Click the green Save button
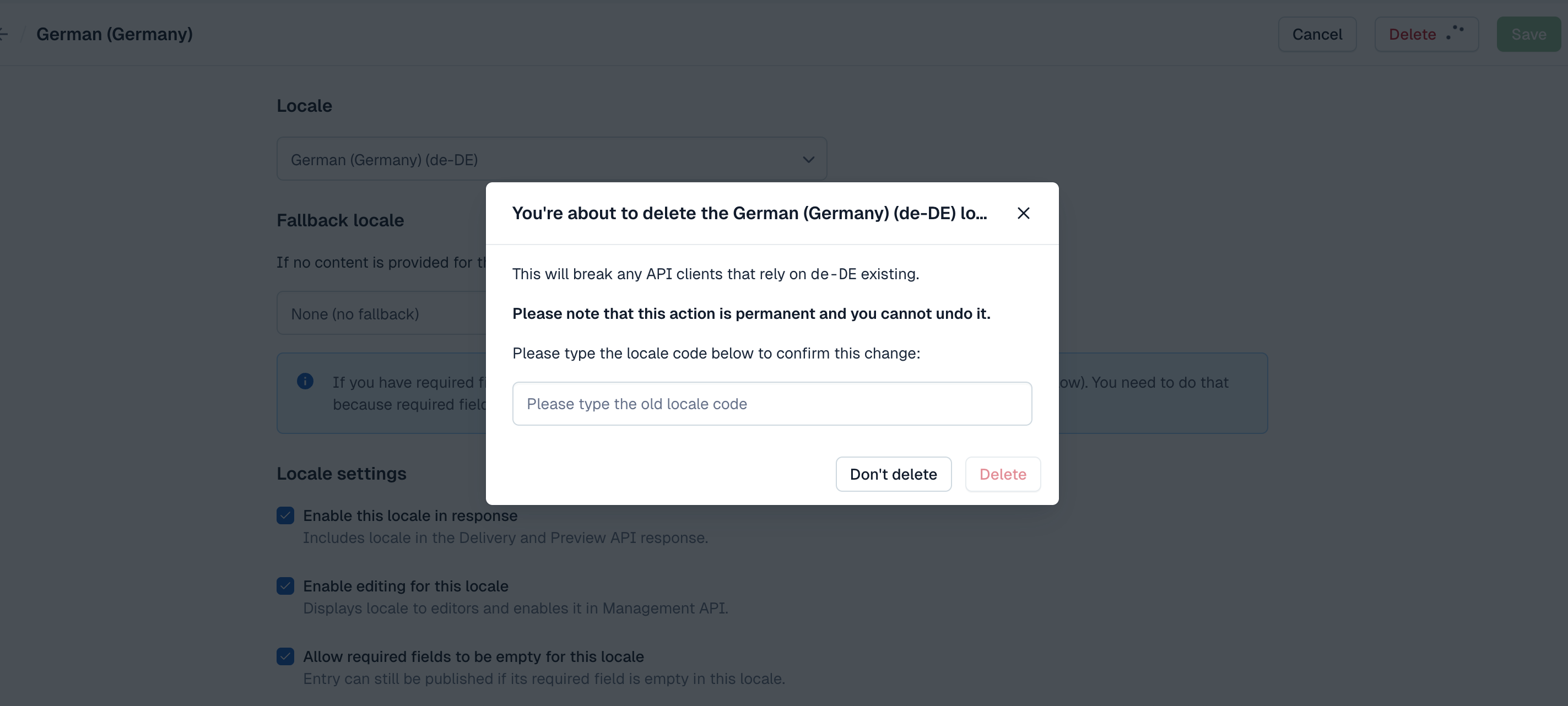This screenshot has width=1568, height=706. [1528, 34]
